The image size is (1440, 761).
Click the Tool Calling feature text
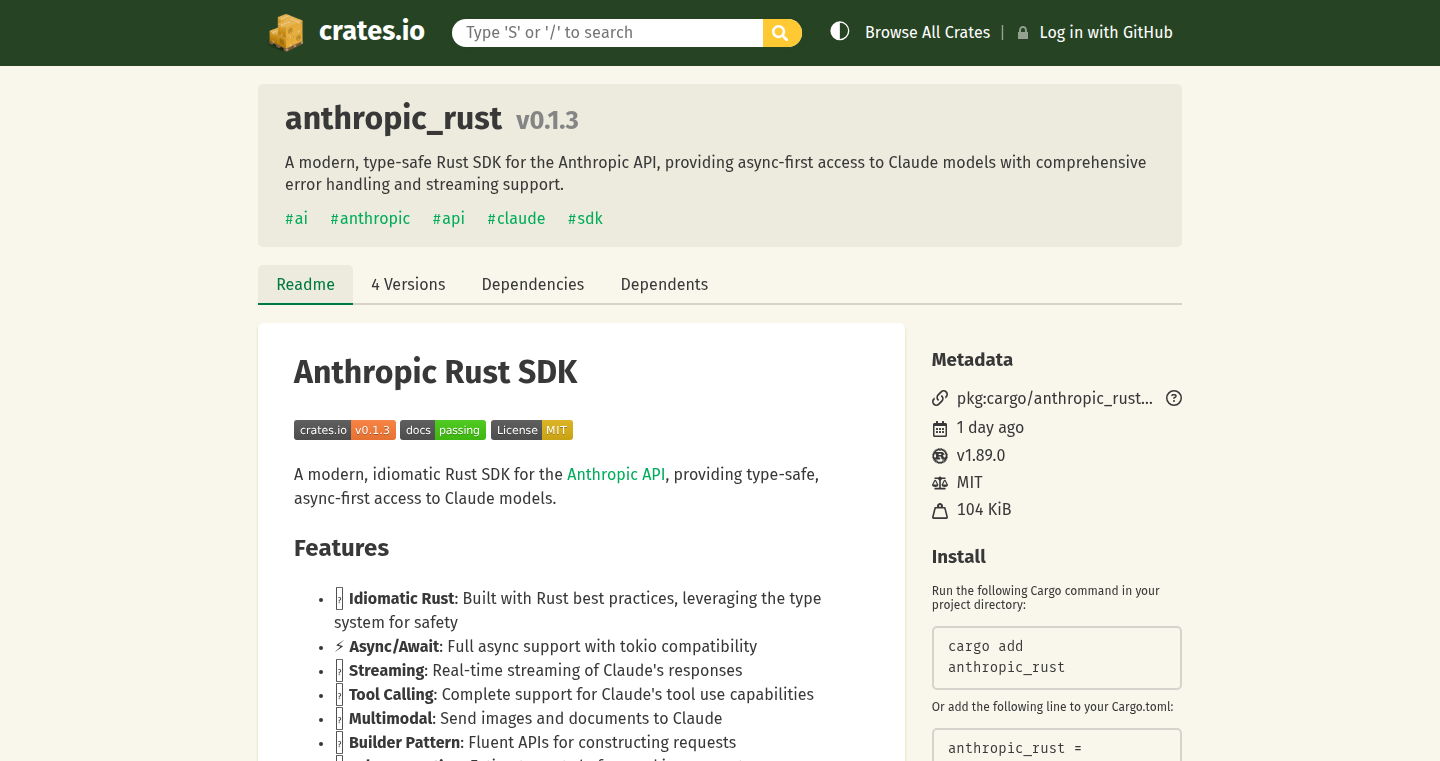click(391, 694)
